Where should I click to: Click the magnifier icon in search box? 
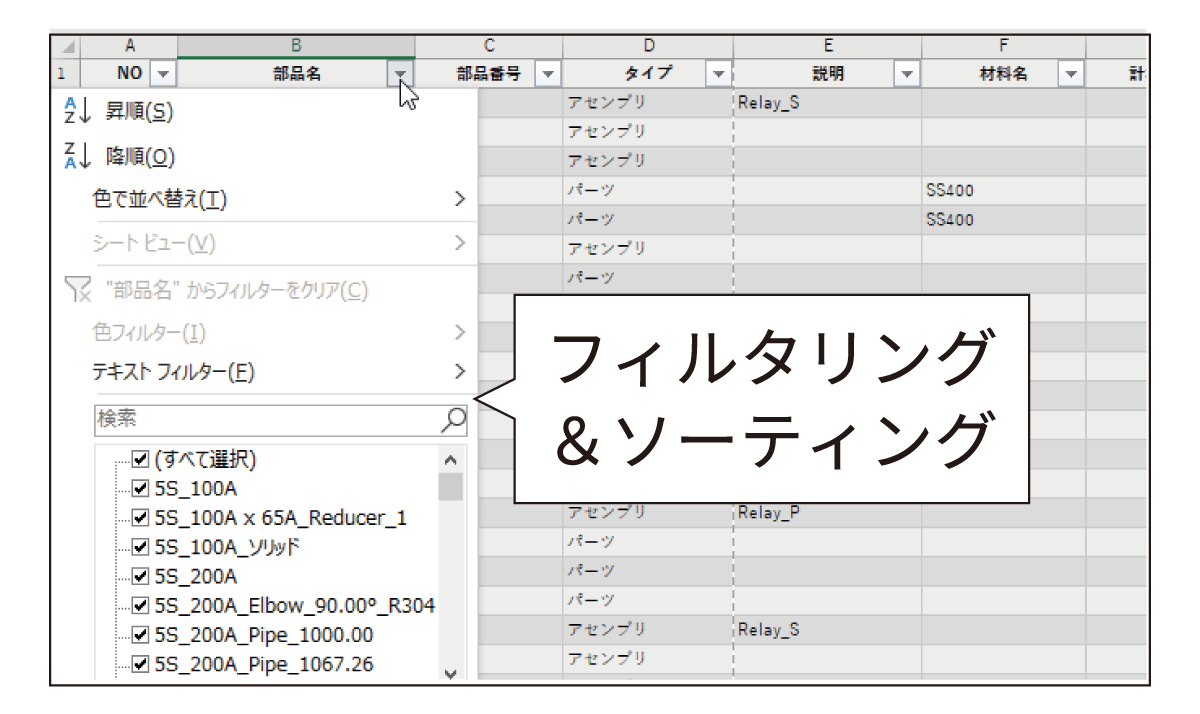tap(453, 420)
